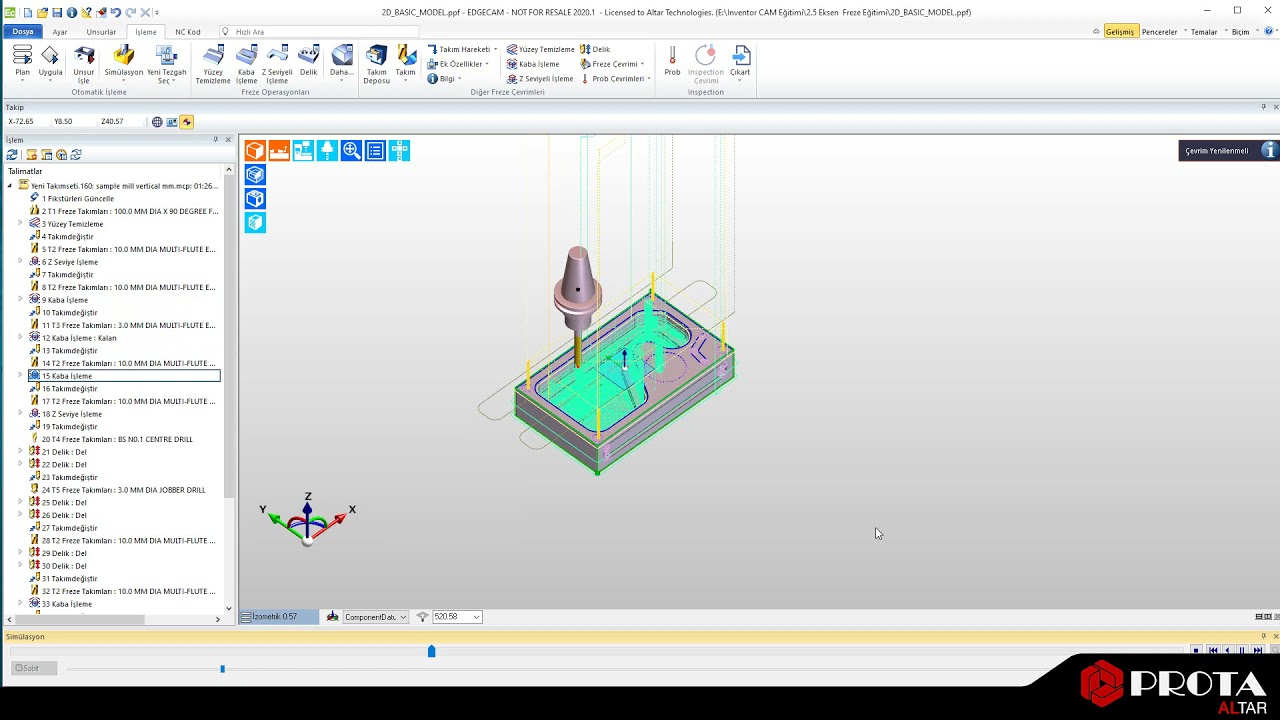The width and height of the screenshot is (1280, 720).
Task: Click the save icon in quick access toolbar
Action: coord(57,12)
